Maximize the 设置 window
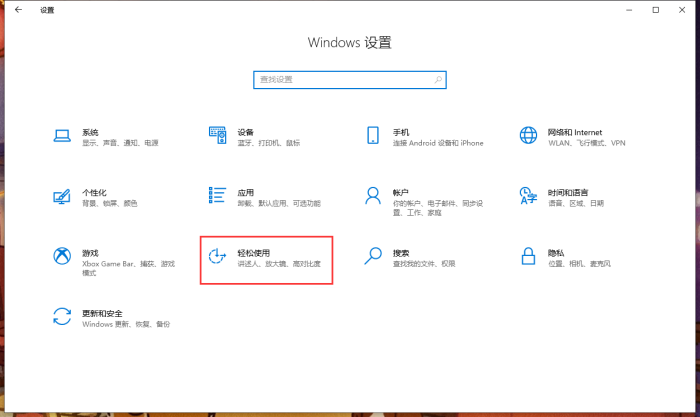700x417 pixels. [655, 10]
